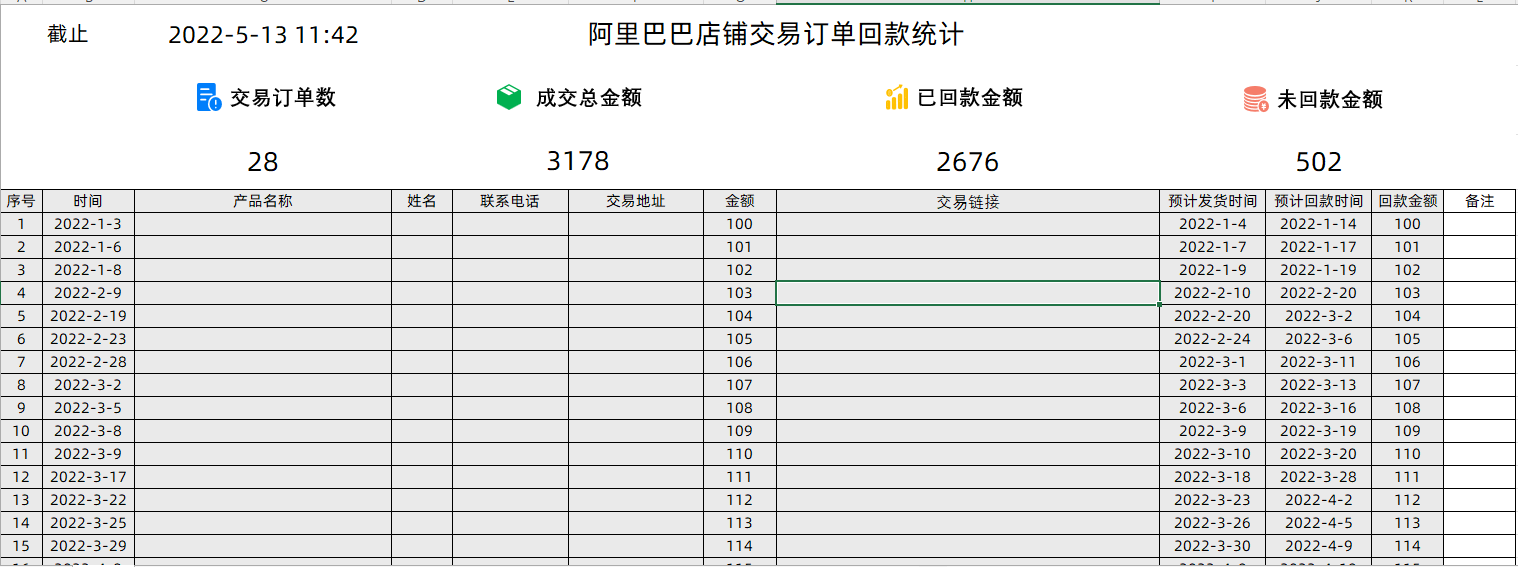Select the order count value 28

click(x=263, y=162)
